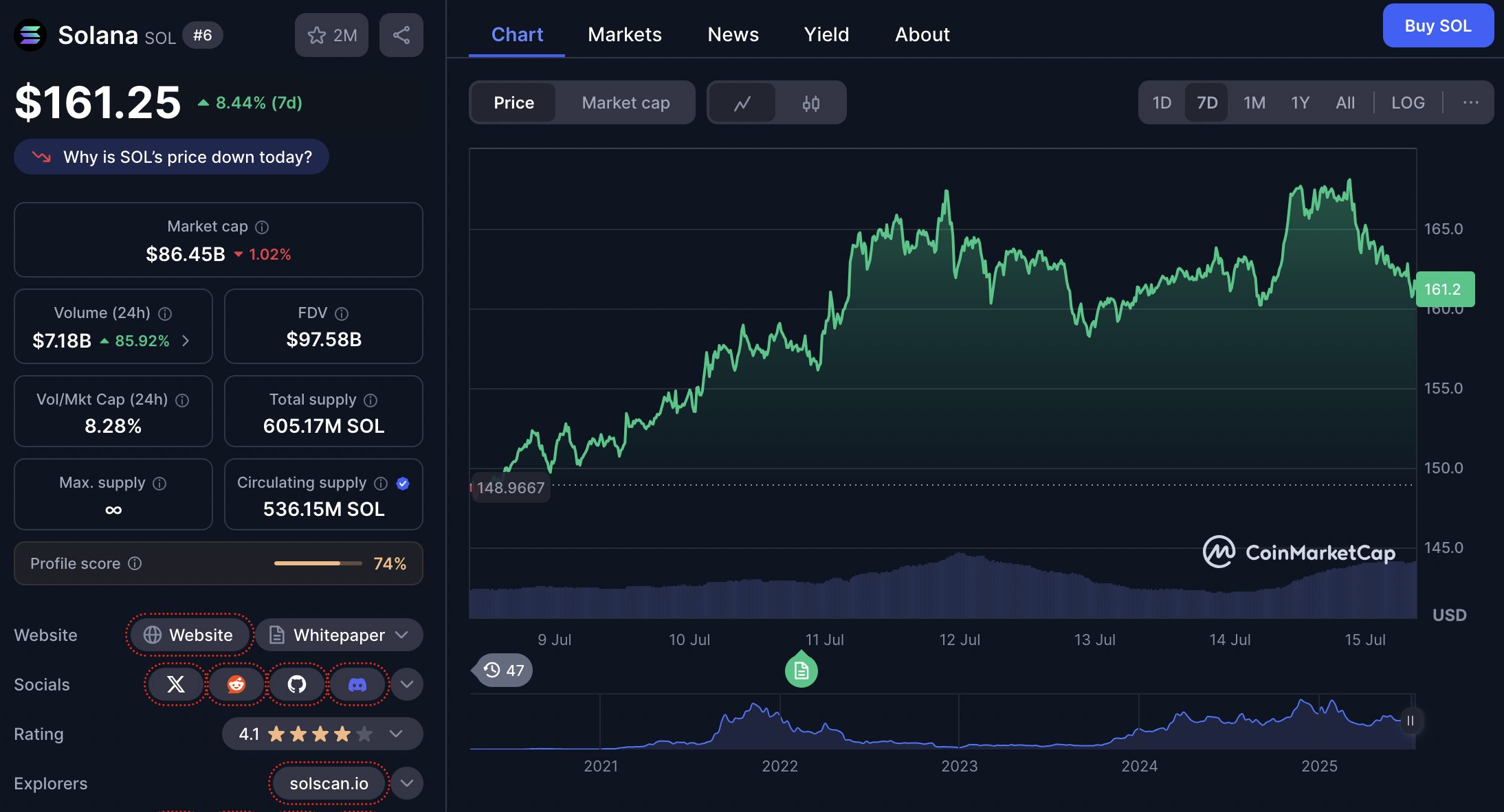1504x812 pixels.
Task: Click the 12 Jul date axis label
Action: tap(960, 640)
